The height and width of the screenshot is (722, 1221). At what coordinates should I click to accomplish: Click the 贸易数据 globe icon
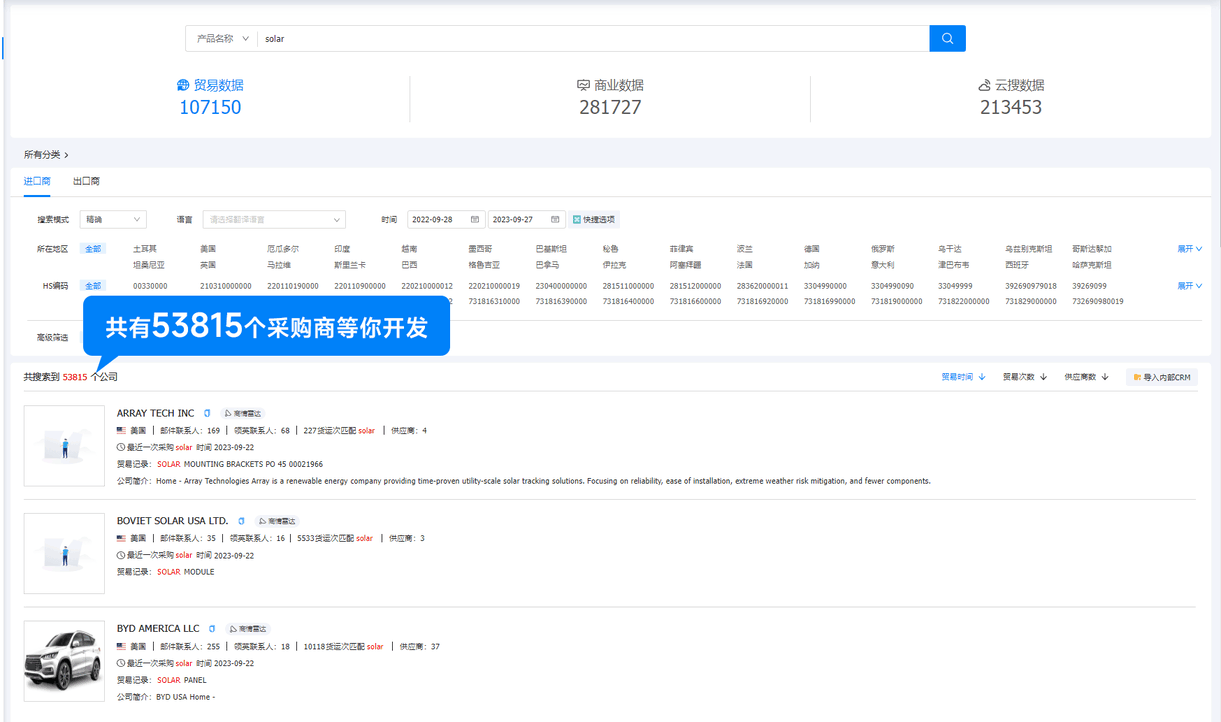pos(182,85)
